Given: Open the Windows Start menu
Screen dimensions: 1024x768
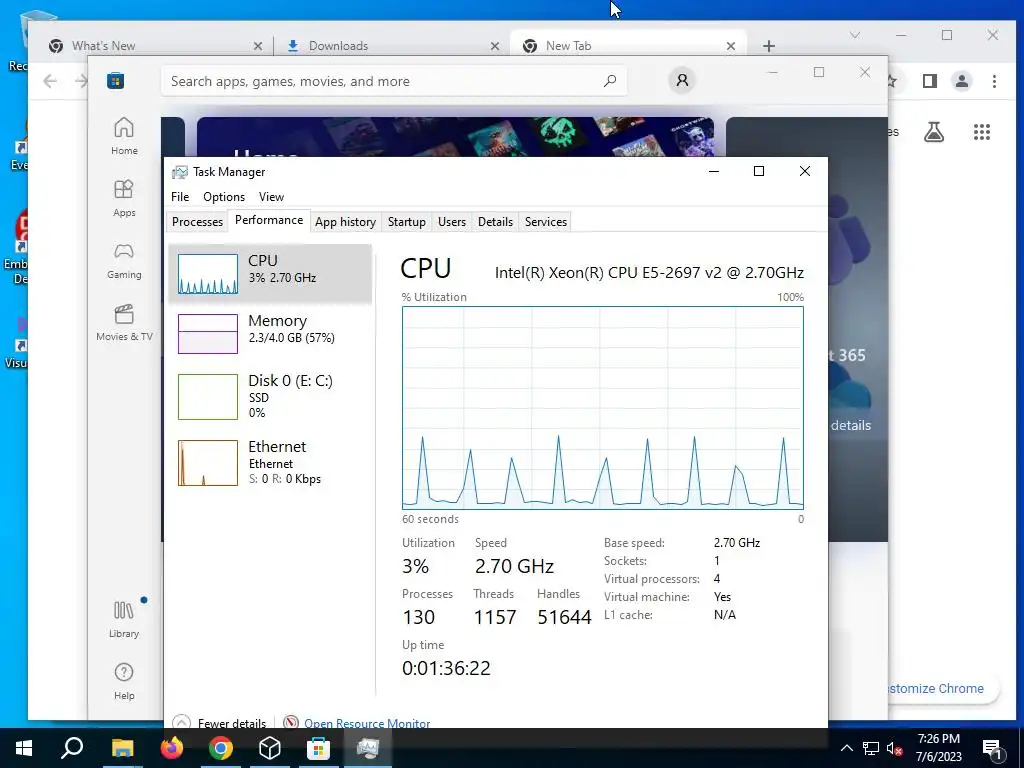Looking at the screenshot, I should point(24,748).
